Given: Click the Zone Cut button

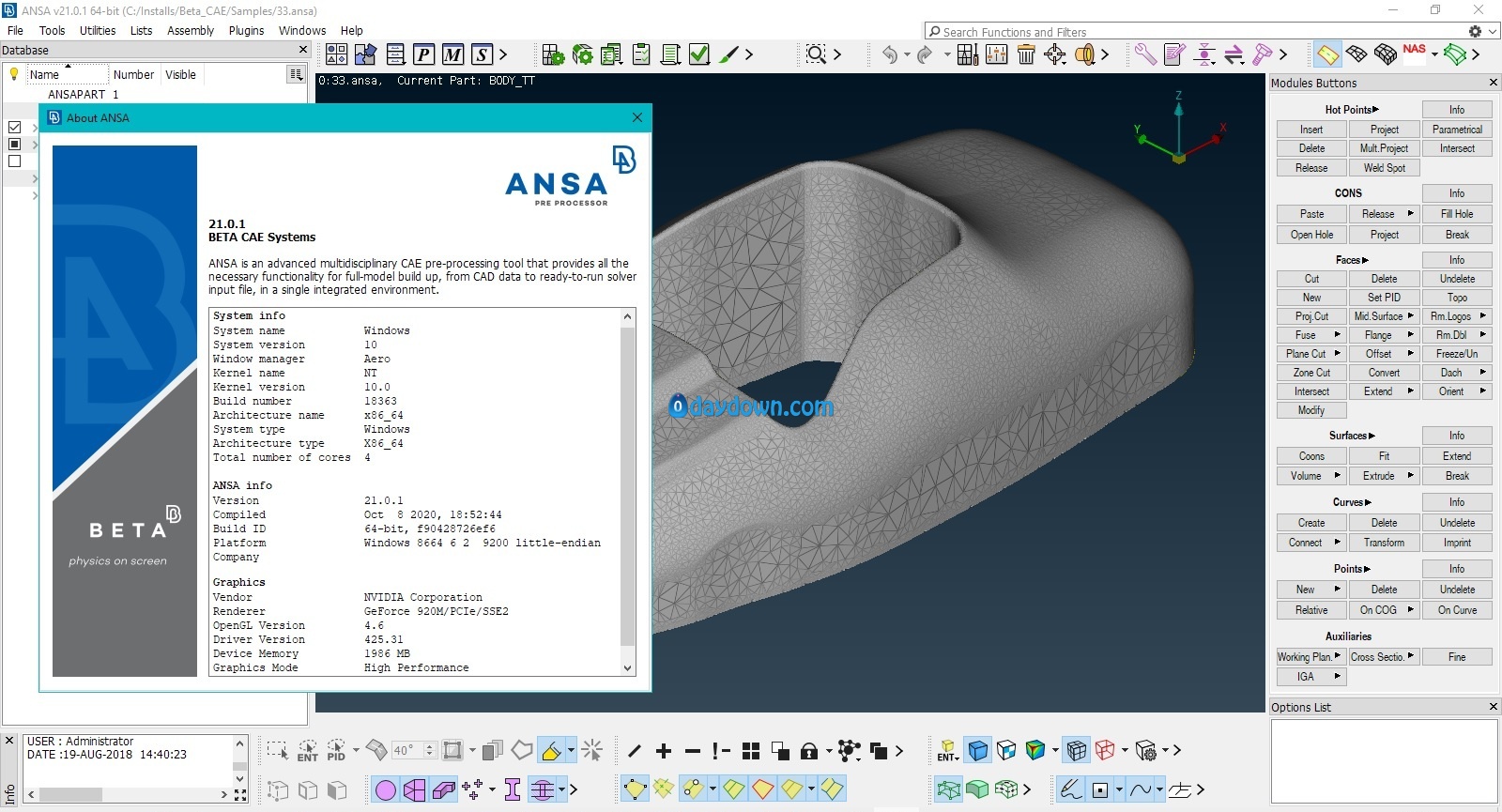Looking at the screenshot, I should 1311,373.
